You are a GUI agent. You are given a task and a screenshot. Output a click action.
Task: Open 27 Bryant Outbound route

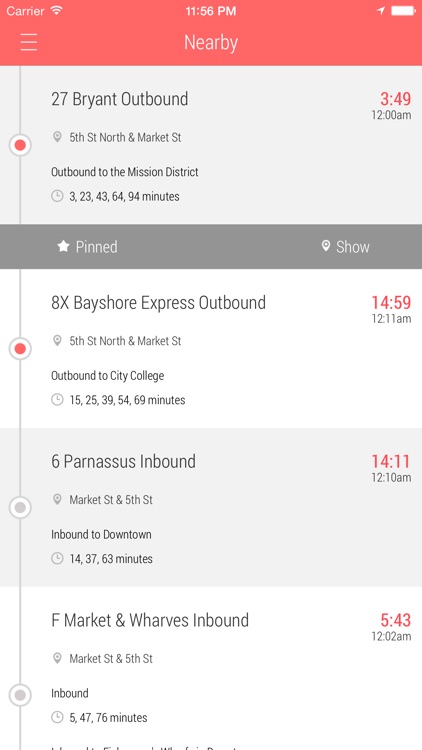pyautogui.click(x=120, y=99)
